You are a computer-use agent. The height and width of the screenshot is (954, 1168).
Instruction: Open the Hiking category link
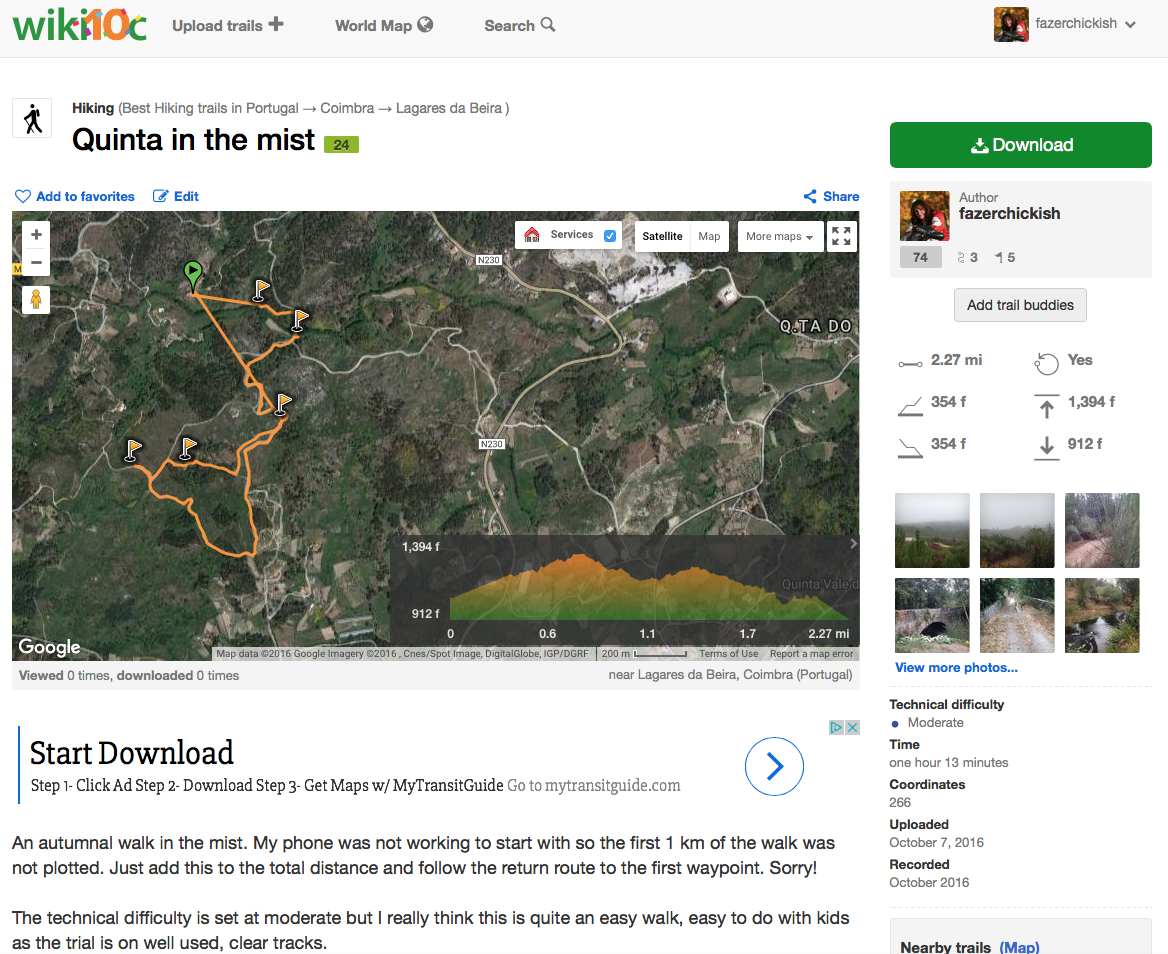[93, 108]
